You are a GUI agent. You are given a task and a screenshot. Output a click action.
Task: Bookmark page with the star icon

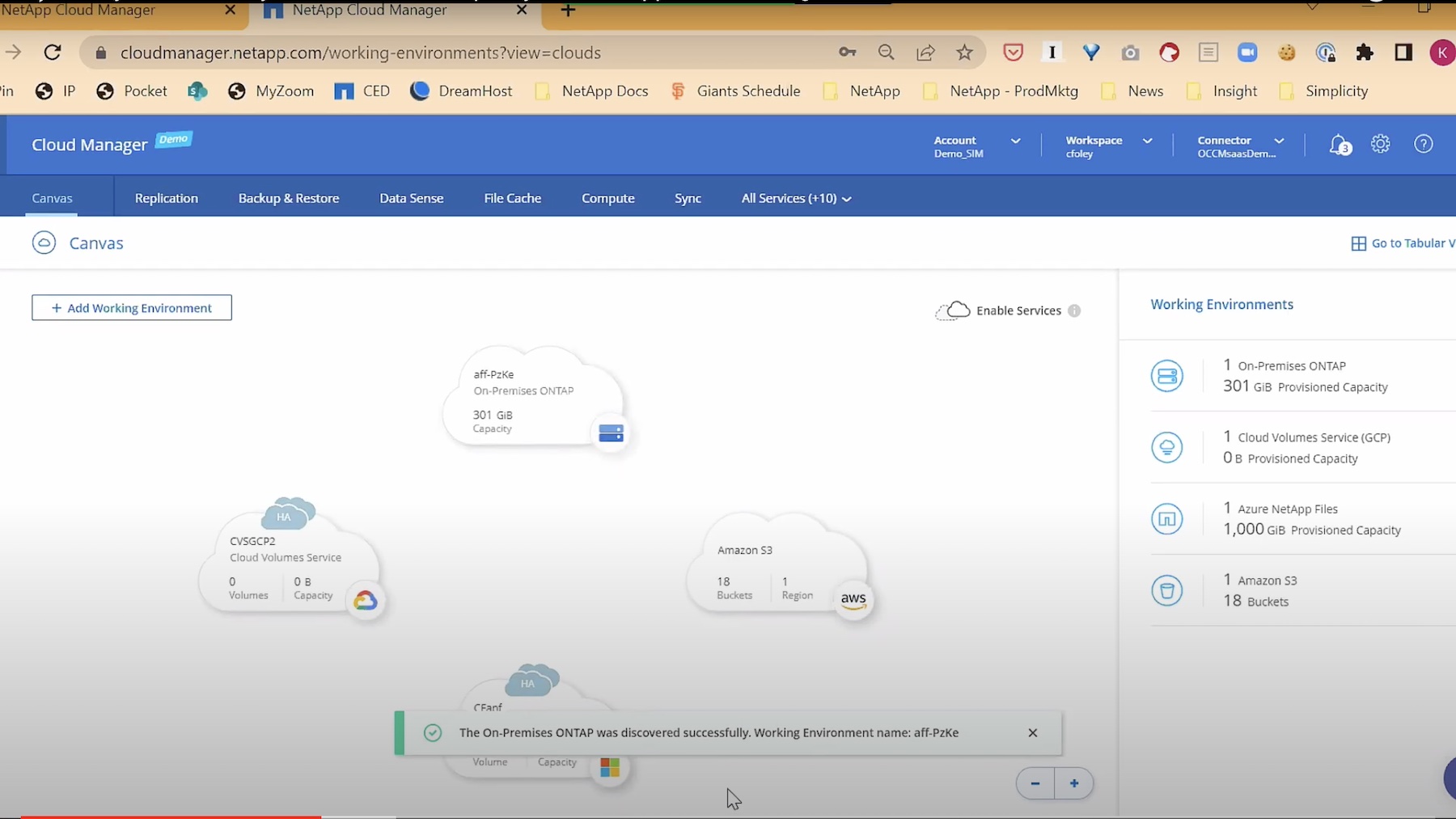point(964,53)
